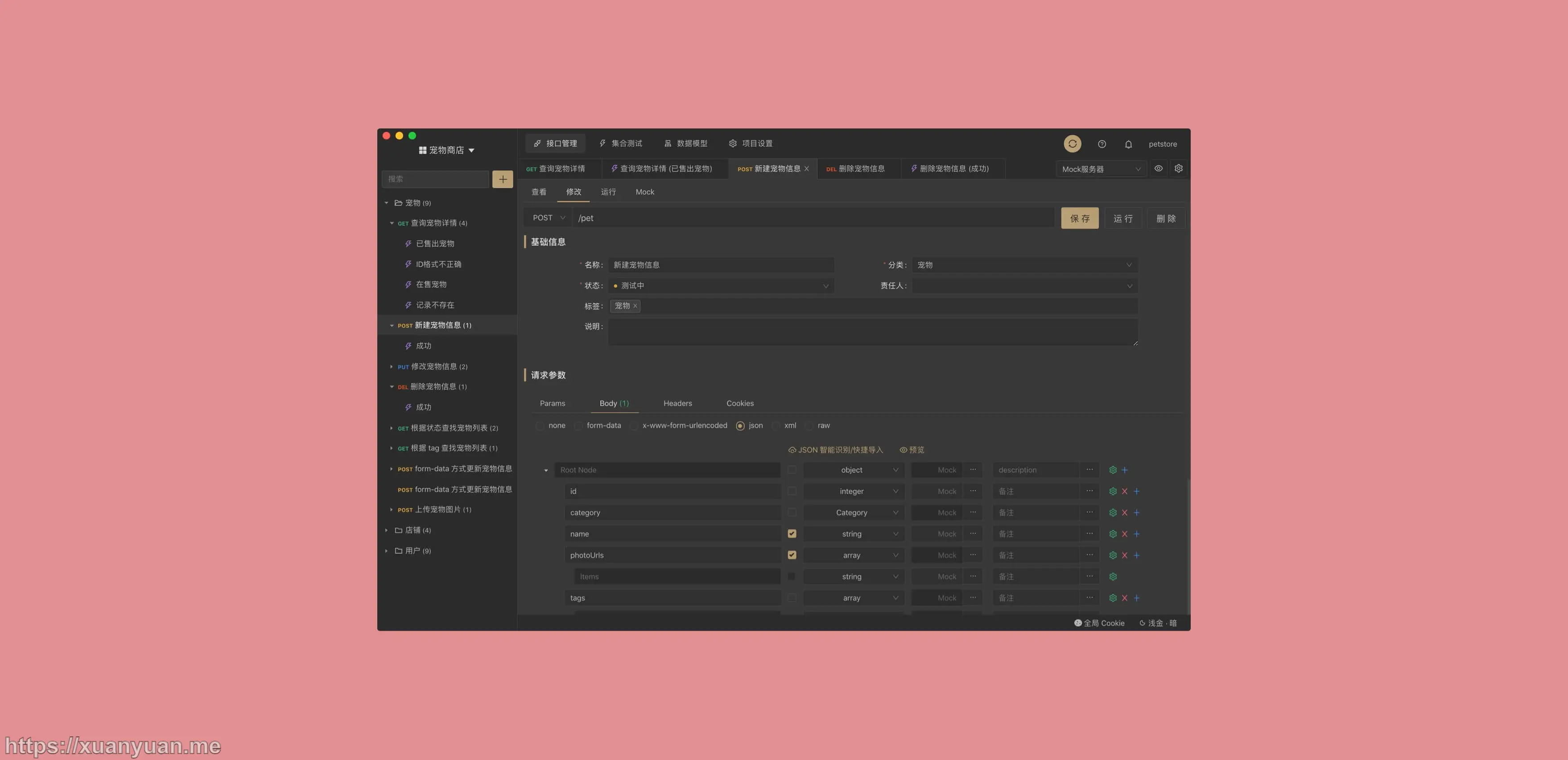Check the required checkbox for id
The width and height of the screenshot is (1568, 760).
pos(791,491)
